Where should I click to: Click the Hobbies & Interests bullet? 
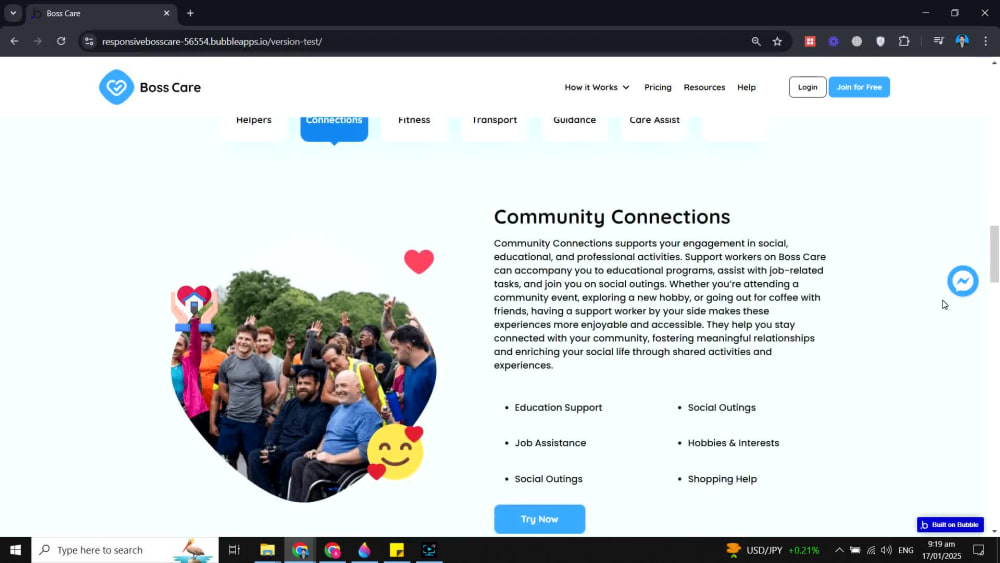coord(733,442)
